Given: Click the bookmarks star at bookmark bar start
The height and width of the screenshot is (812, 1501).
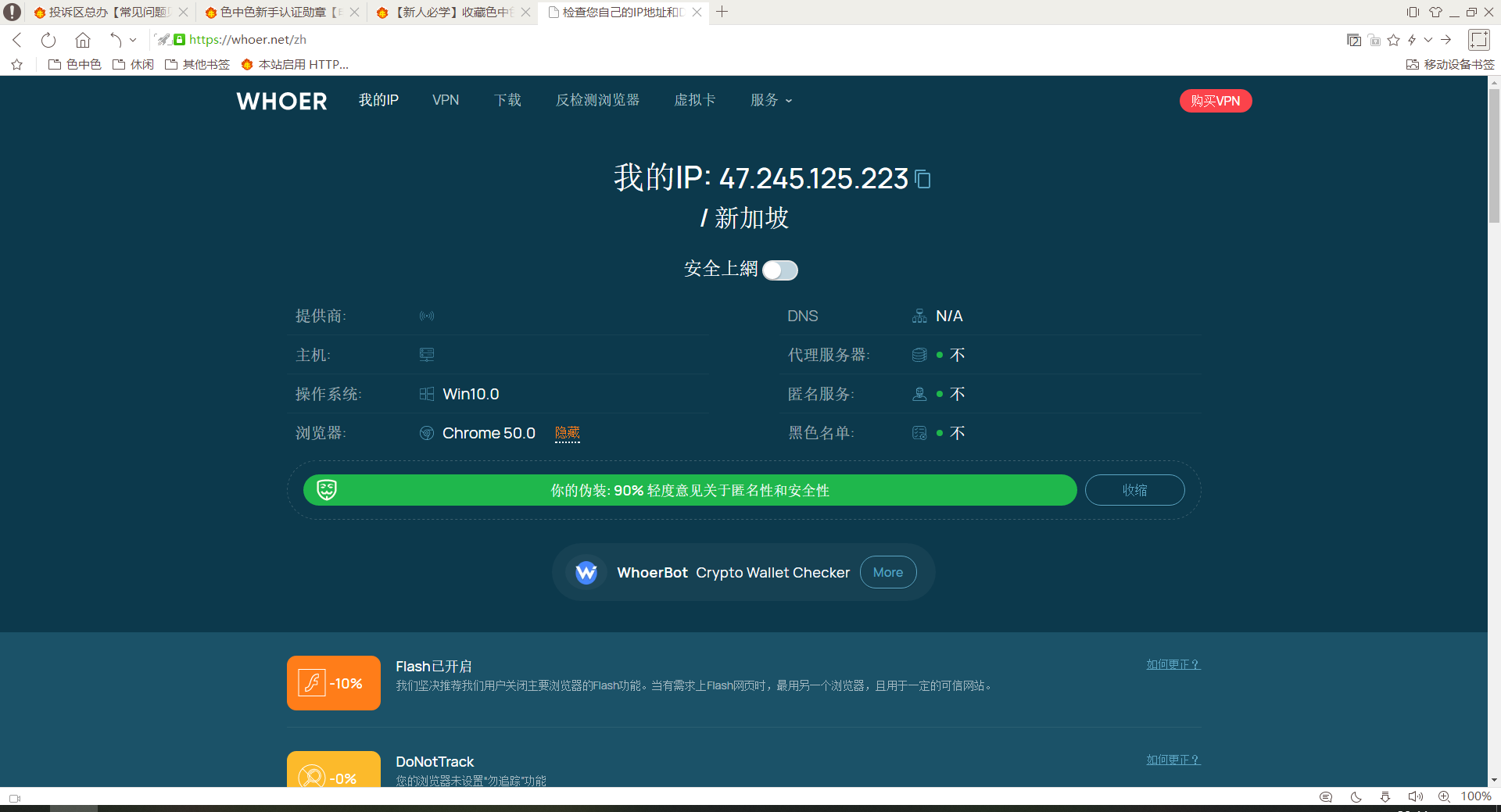Looking at the screenshot, I should (17, 65).
